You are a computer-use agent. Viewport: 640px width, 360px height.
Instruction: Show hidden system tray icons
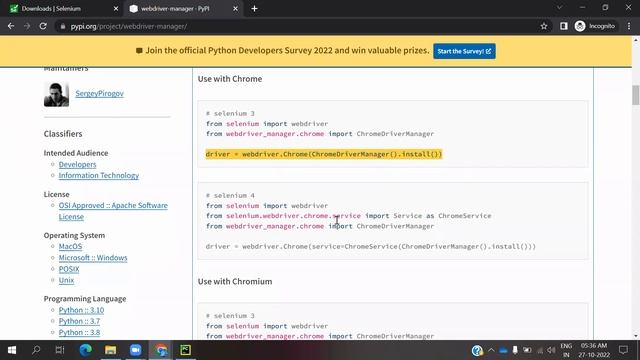pos(491,350)
